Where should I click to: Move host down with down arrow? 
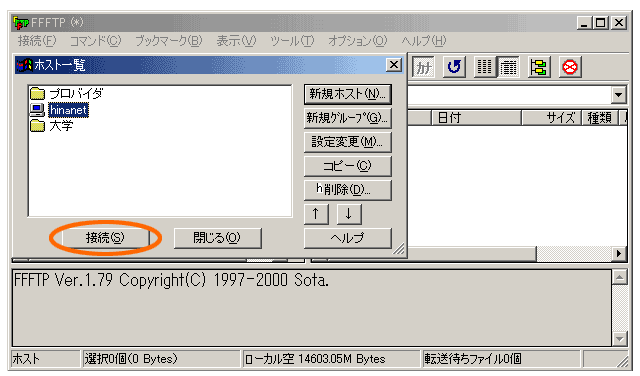coord(349,214)
